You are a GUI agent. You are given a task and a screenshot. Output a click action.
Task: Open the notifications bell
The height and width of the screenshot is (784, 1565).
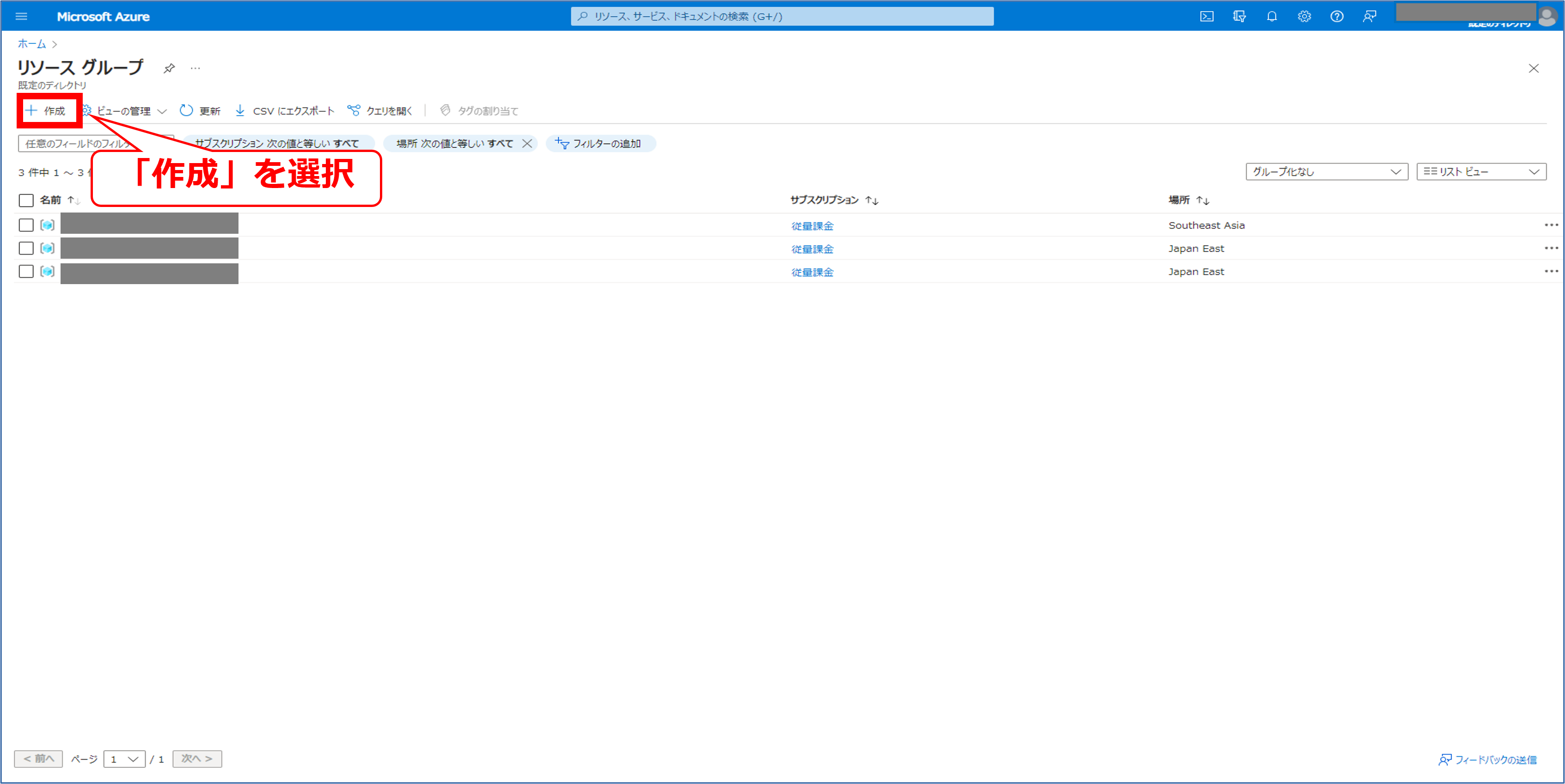[1272, 16]
